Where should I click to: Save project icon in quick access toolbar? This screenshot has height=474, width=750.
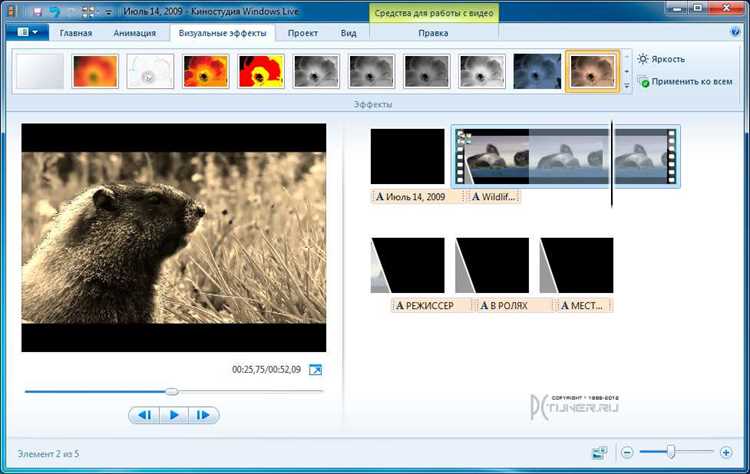point(37,11)
